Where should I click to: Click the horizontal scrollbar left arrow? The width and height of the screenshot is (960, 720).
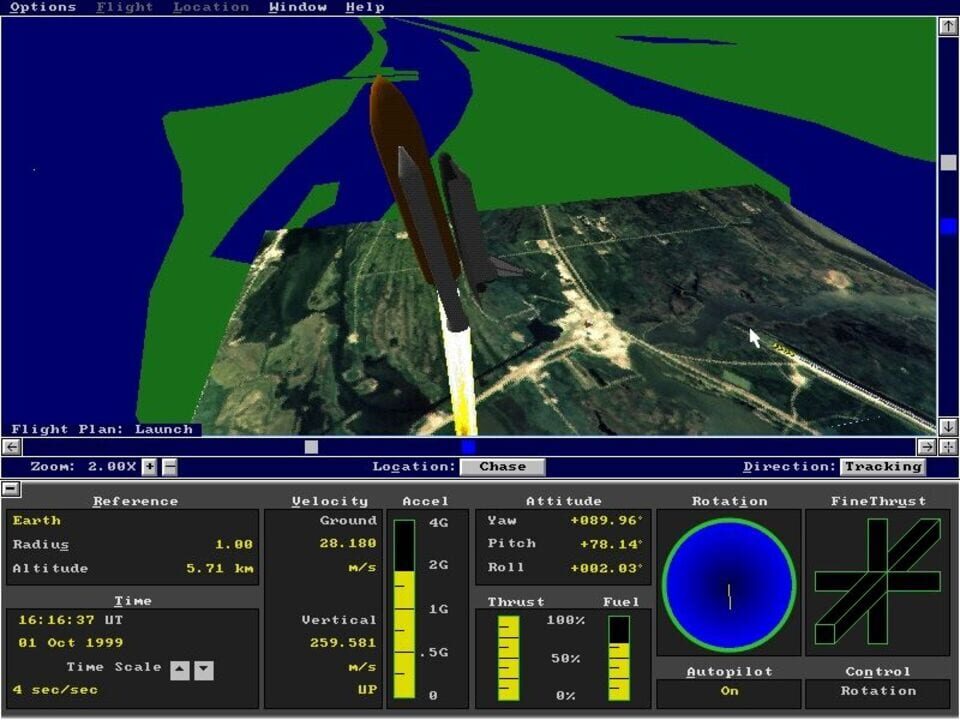[x=10, y=446]
